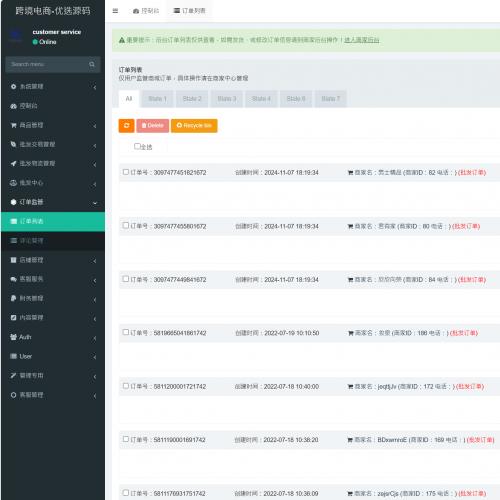Expand the 店铺管理 chevron
Screen dimensions: 500x500
(x=95, y=261)
